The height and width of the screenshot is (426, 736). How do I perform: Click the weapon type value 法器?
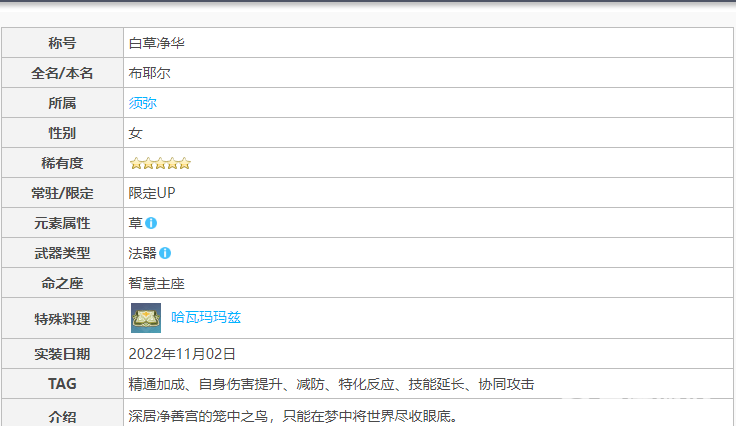point(142,253)
